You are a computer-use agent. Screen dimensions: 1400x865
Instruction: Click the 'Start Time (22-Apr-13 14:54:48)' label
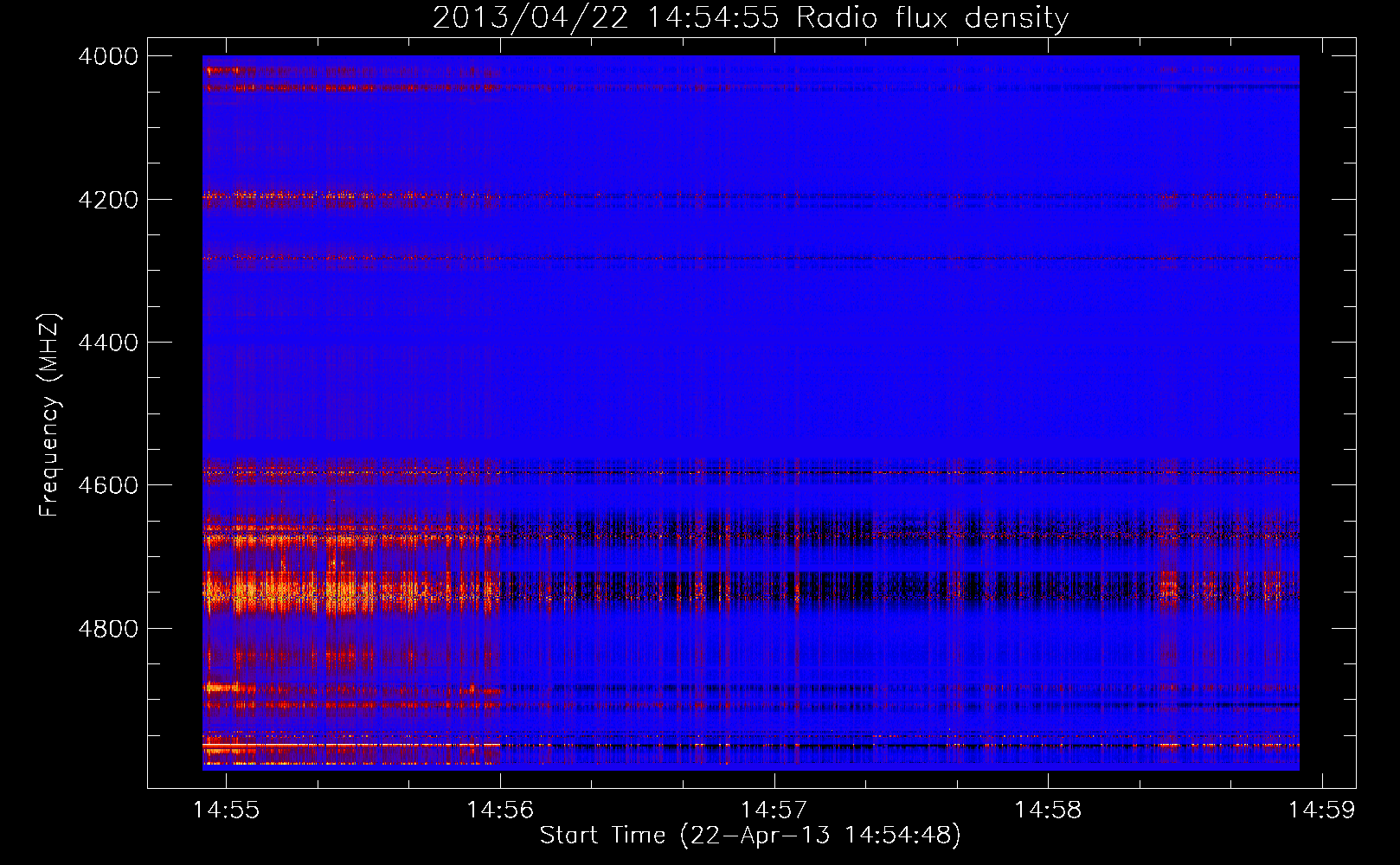751,836
